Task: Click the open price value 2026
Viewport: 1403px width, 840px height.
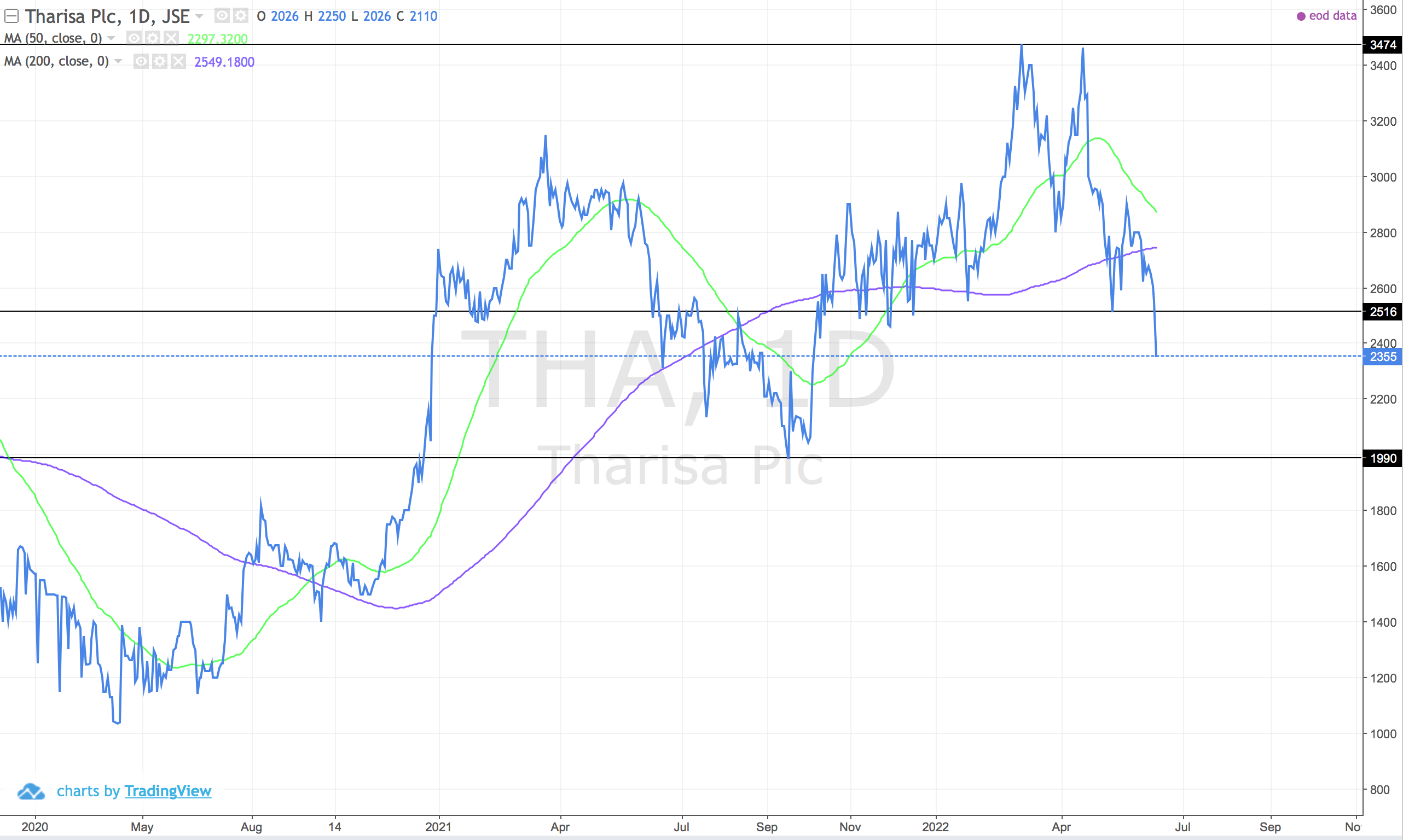Action: (x=285, y=16)
